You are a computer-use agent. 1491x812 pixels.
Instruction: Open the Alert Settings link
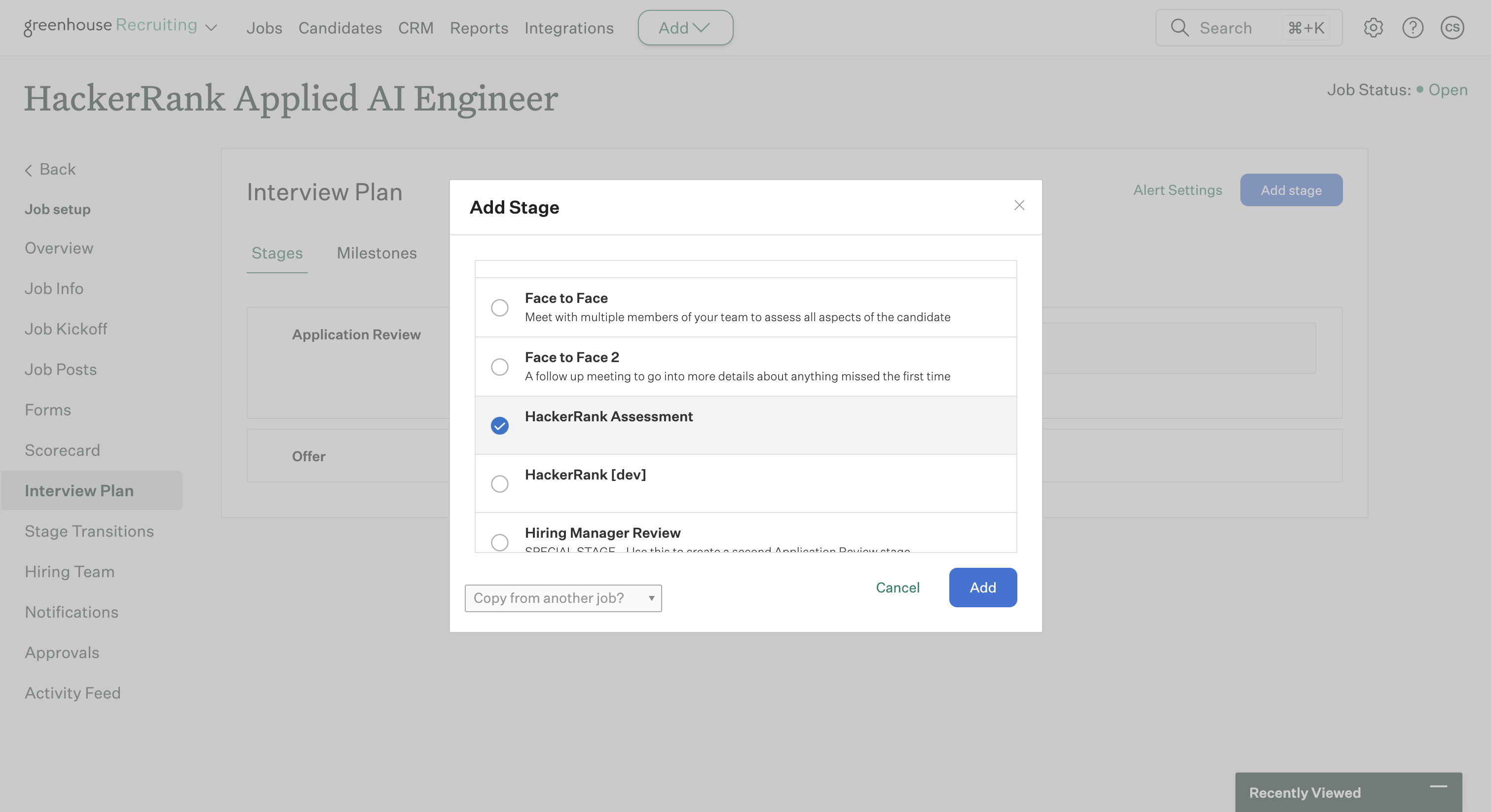coord(1177,190)
